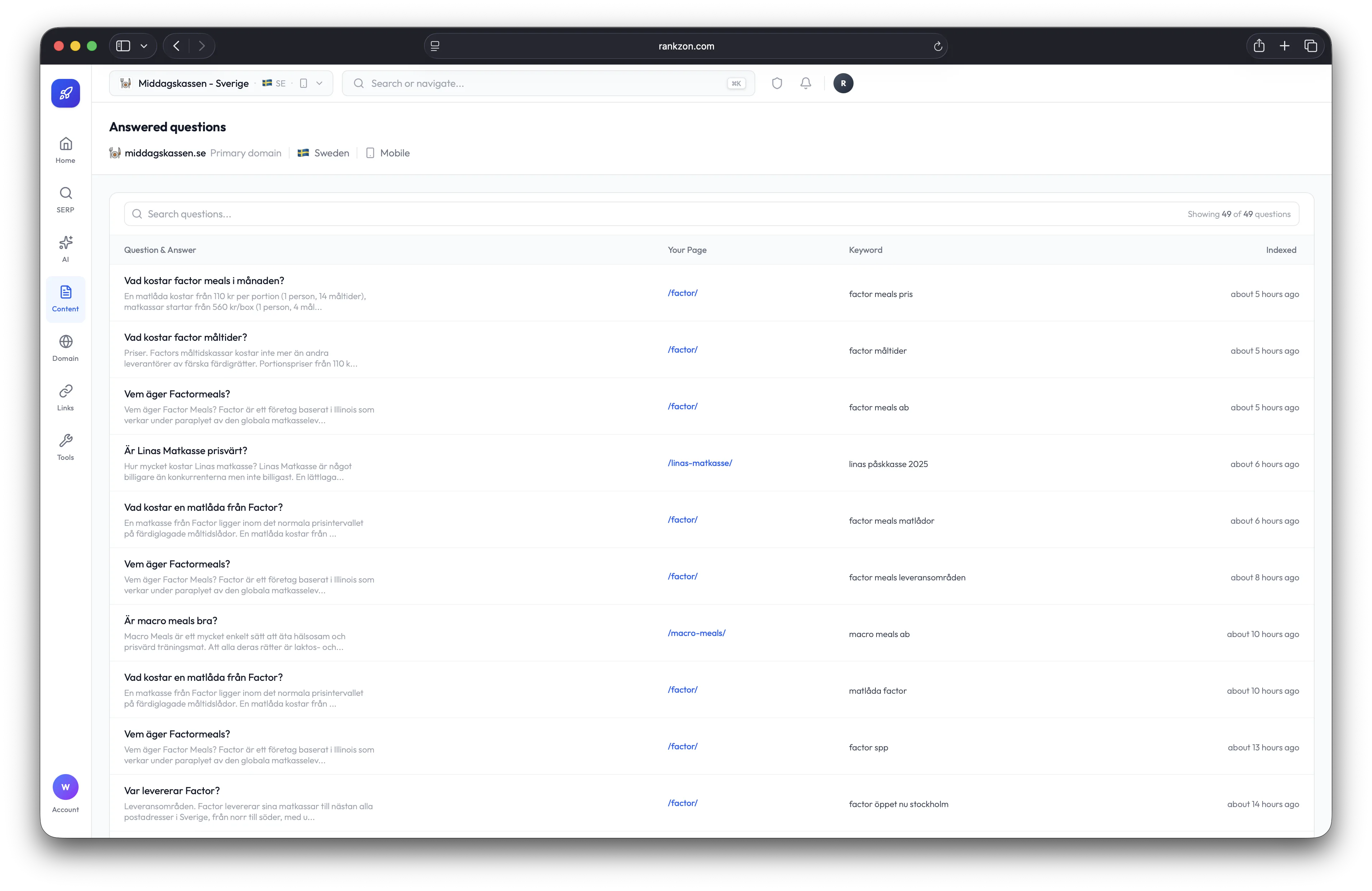
Task: Show the Safari tab overview
Action: coord(1310,46)
